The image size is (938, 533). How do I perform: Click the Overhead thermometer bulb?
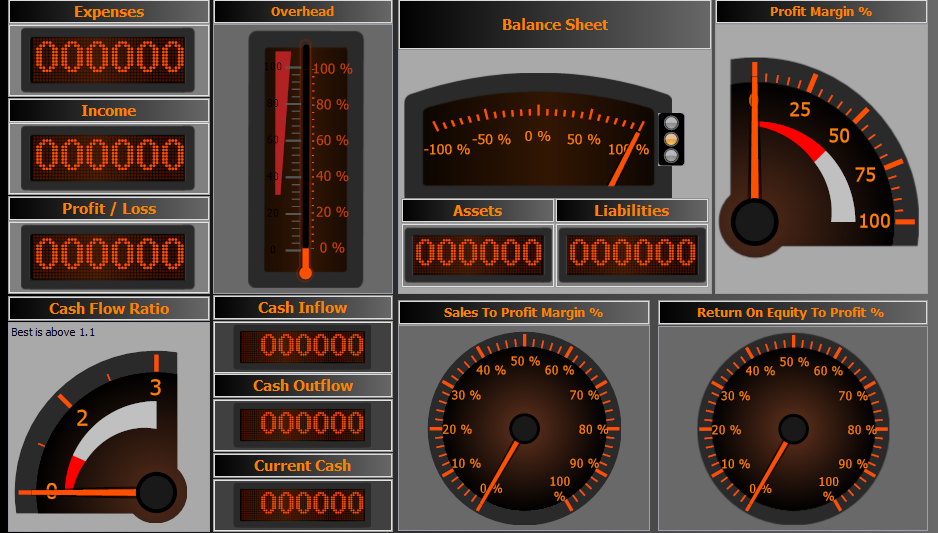coord(305,272)
